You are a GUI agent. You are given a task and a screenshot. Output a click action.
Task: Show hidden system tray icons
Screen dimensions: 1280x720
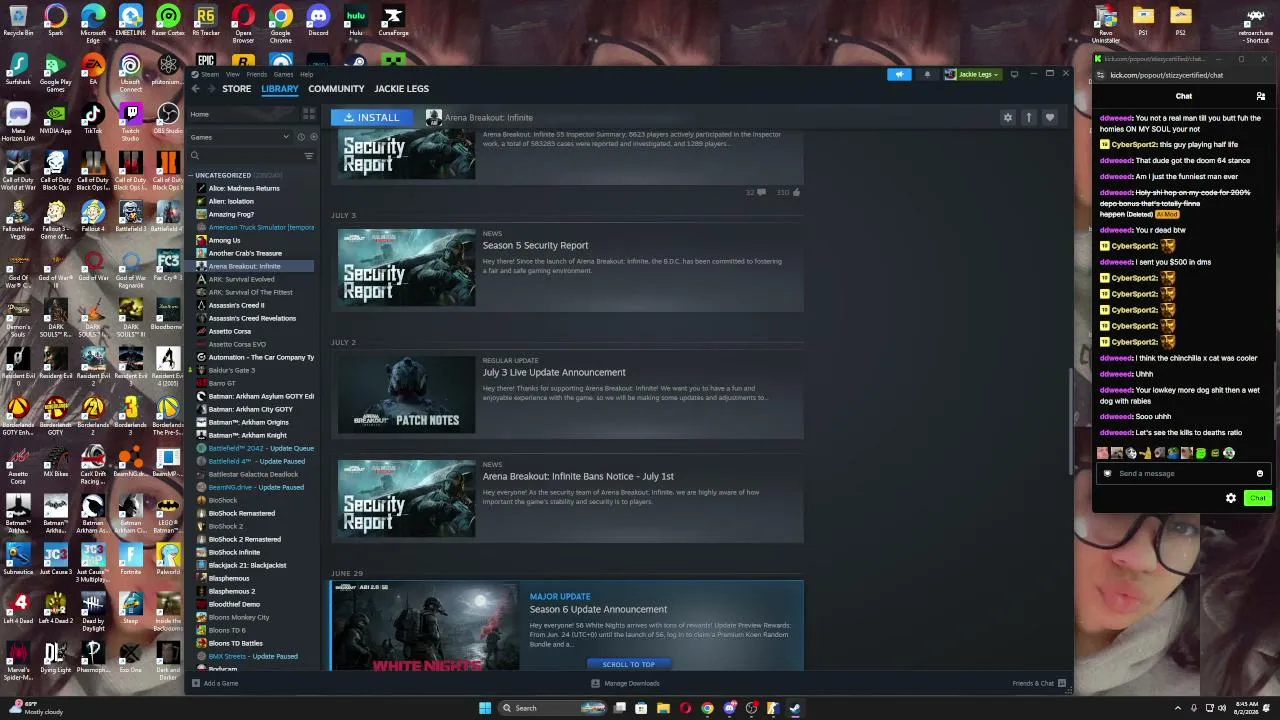coord(1180,708)
